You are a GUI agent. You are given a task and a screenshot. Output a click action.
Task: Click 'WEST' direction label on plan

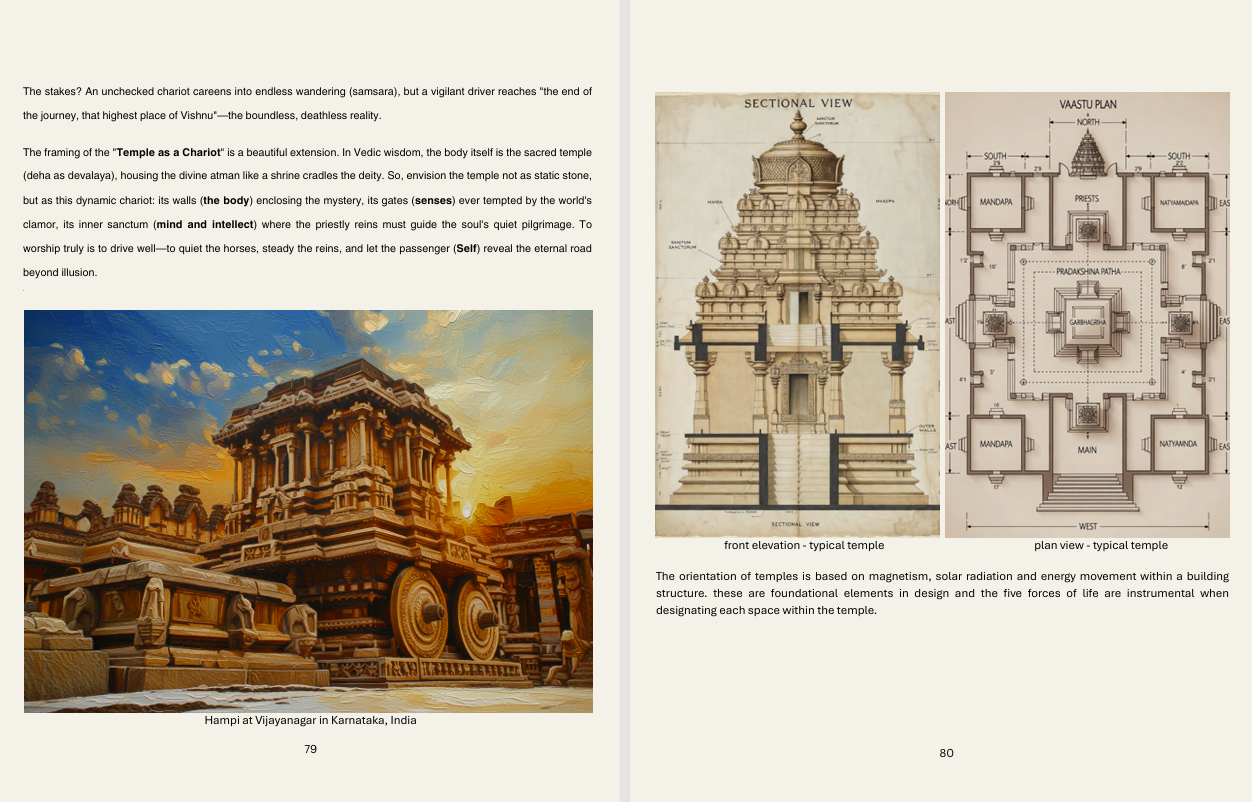tap(1088, 526)
